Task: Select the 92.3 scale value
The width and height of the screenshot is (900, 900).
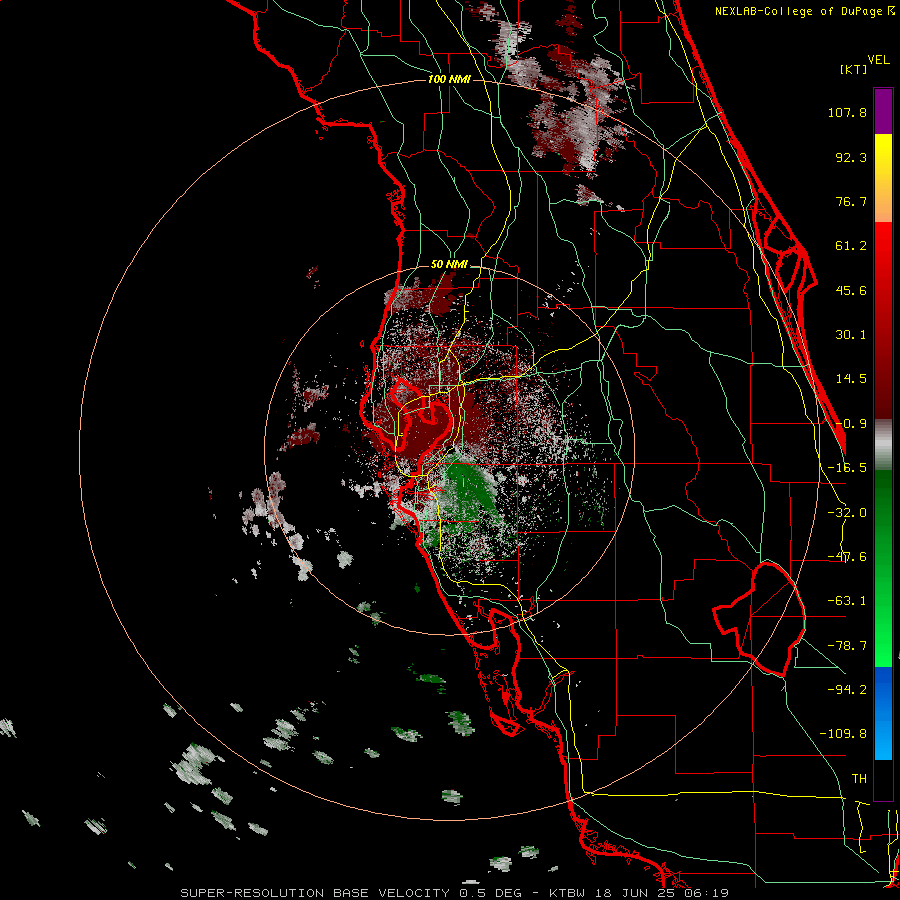Action: click(851, 157)
